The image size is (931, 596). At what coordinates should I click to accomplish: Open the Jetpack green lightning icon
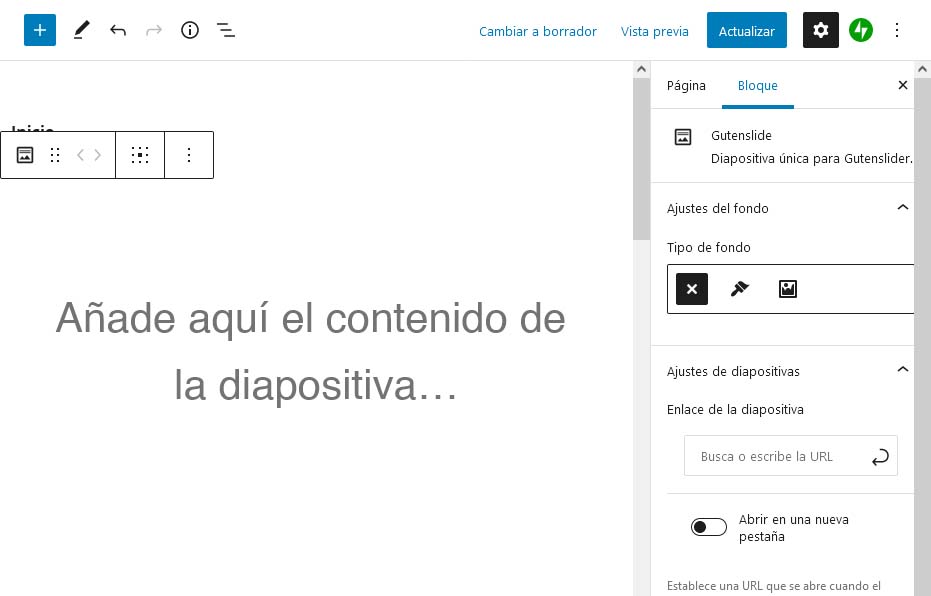click(x=860, y=30)
